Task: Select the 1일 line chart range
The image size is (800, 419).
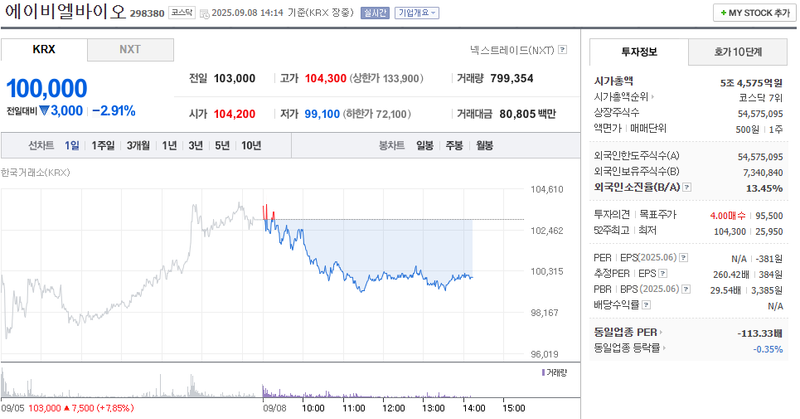Action: coord(72,145)
